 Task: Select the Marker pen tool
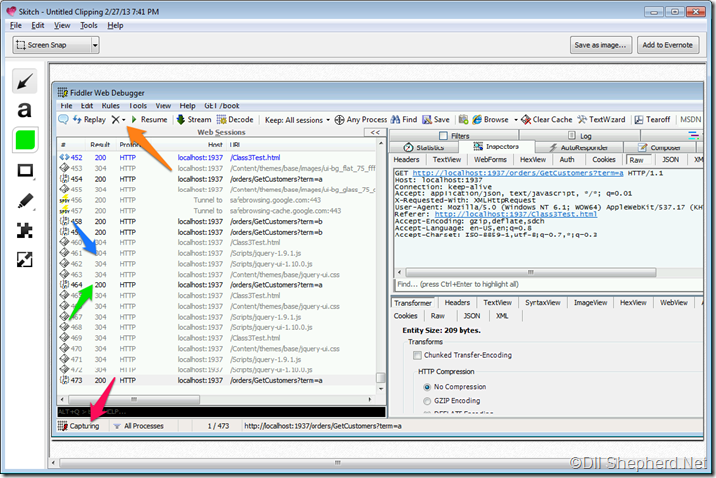coord(25,201)
